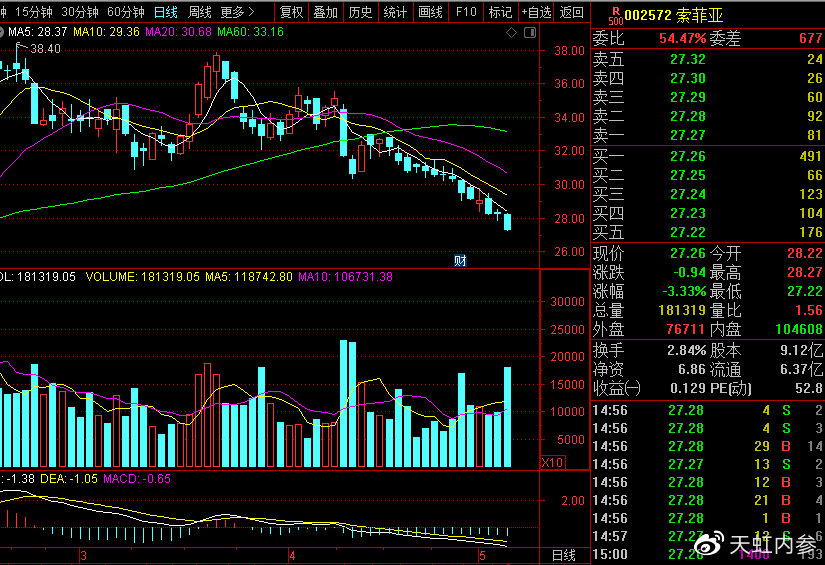Open the 日线 period selector at bottom right

click(564, 555)
